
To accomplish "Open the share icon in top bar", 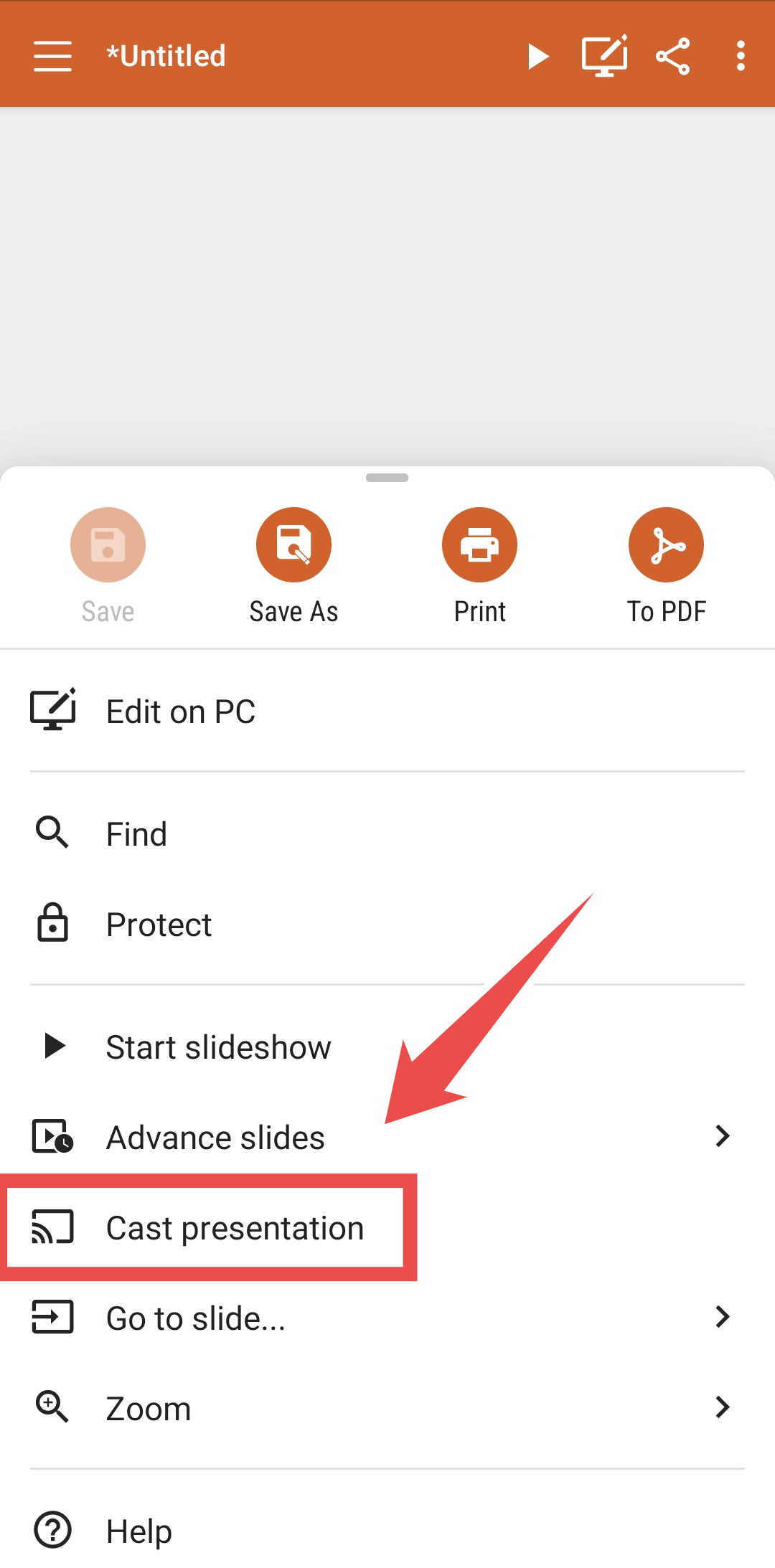I will [x=672, y=56].
